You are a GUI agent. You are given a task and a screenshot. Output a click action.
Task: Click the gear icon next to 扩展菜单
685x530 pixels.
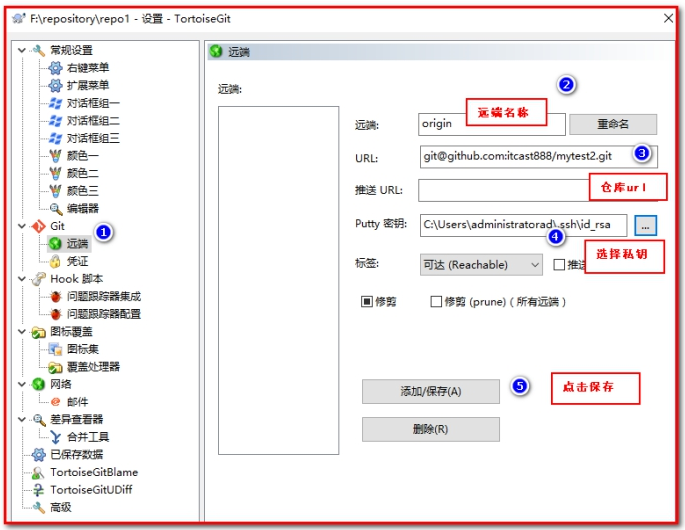55,85
